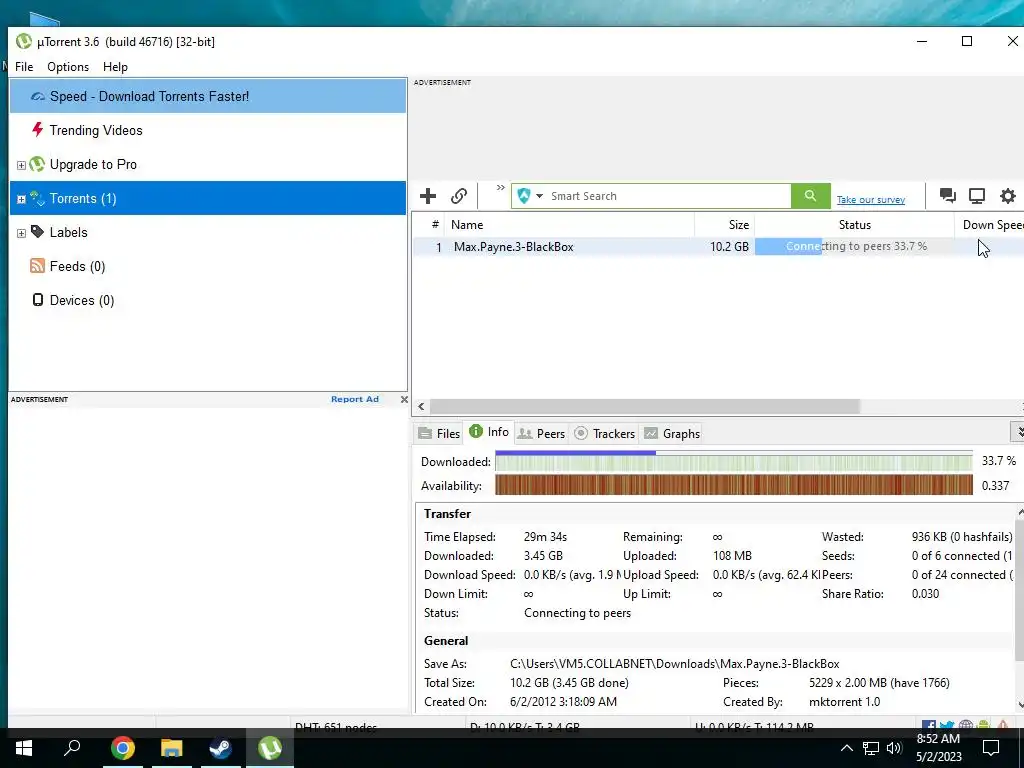Click the µTorrent taskbar icon

point(269,748)
